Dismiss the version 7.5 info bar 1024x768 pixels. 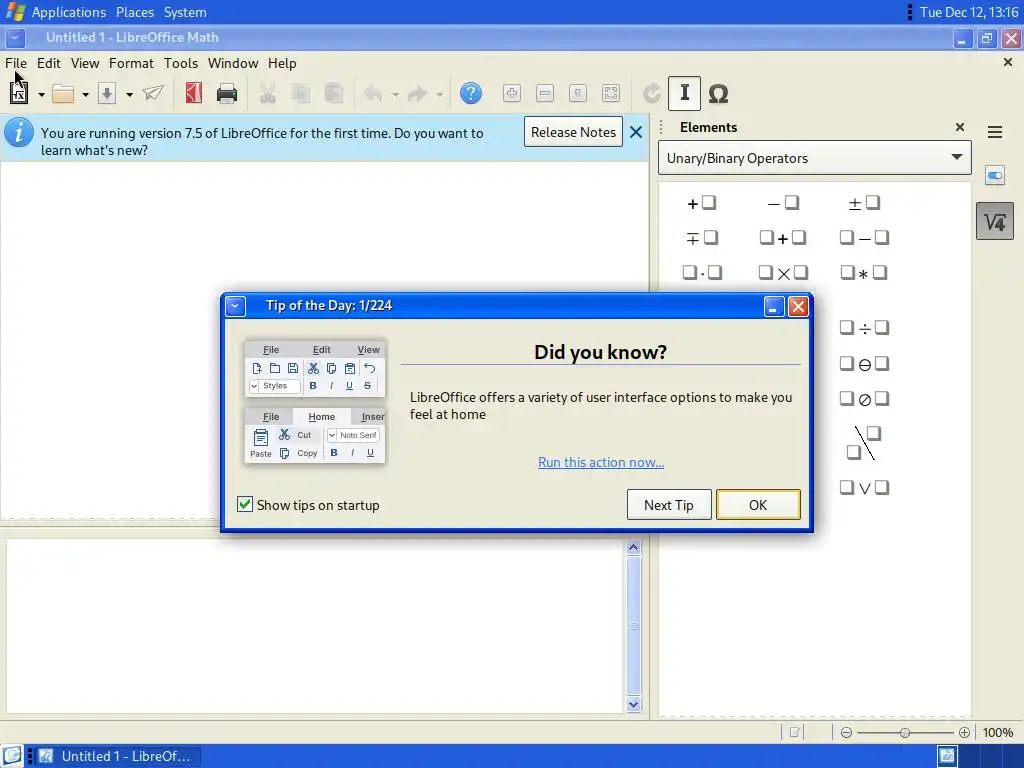(x=636, y=133)
